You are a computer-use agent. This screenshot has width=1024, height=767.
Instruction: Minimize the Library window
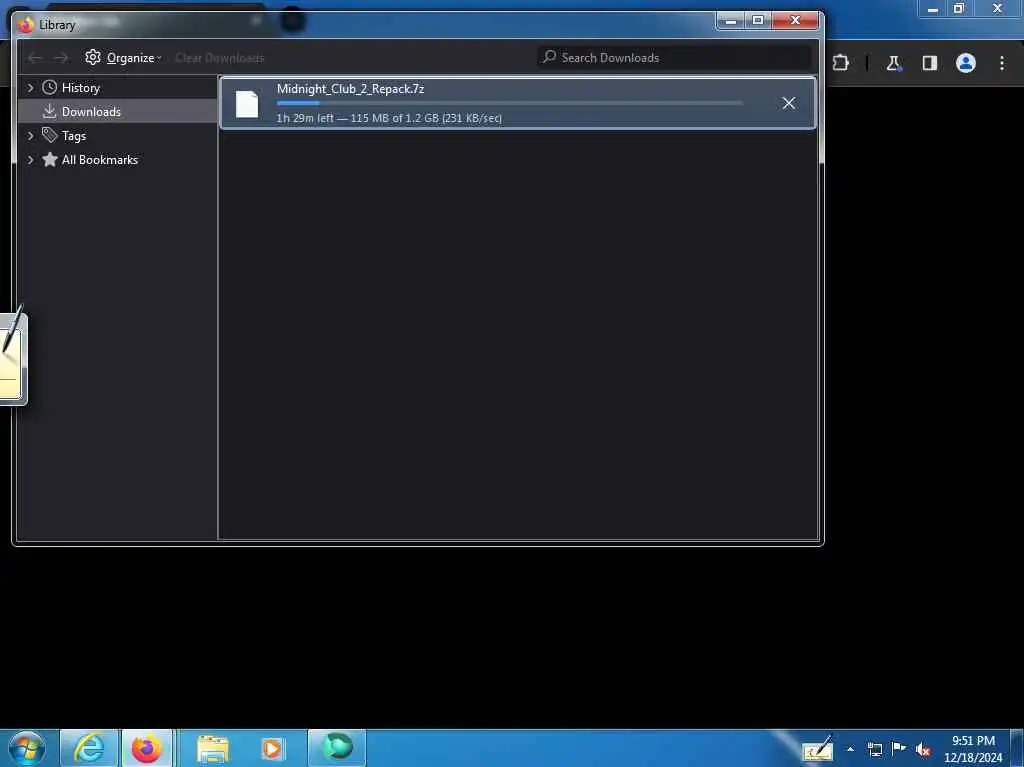(x=731, y=21)
